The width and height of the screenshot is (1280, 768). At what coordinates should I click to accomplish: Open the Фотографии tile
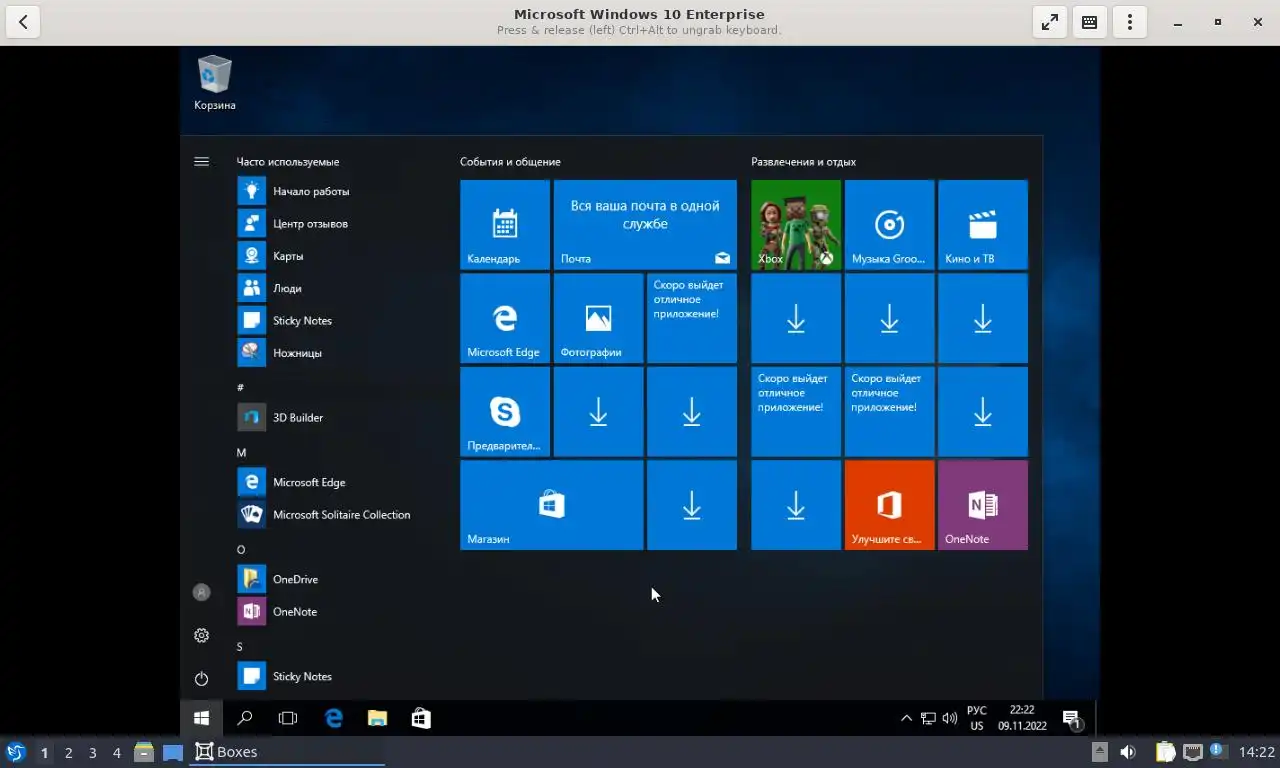pos(598,318)
